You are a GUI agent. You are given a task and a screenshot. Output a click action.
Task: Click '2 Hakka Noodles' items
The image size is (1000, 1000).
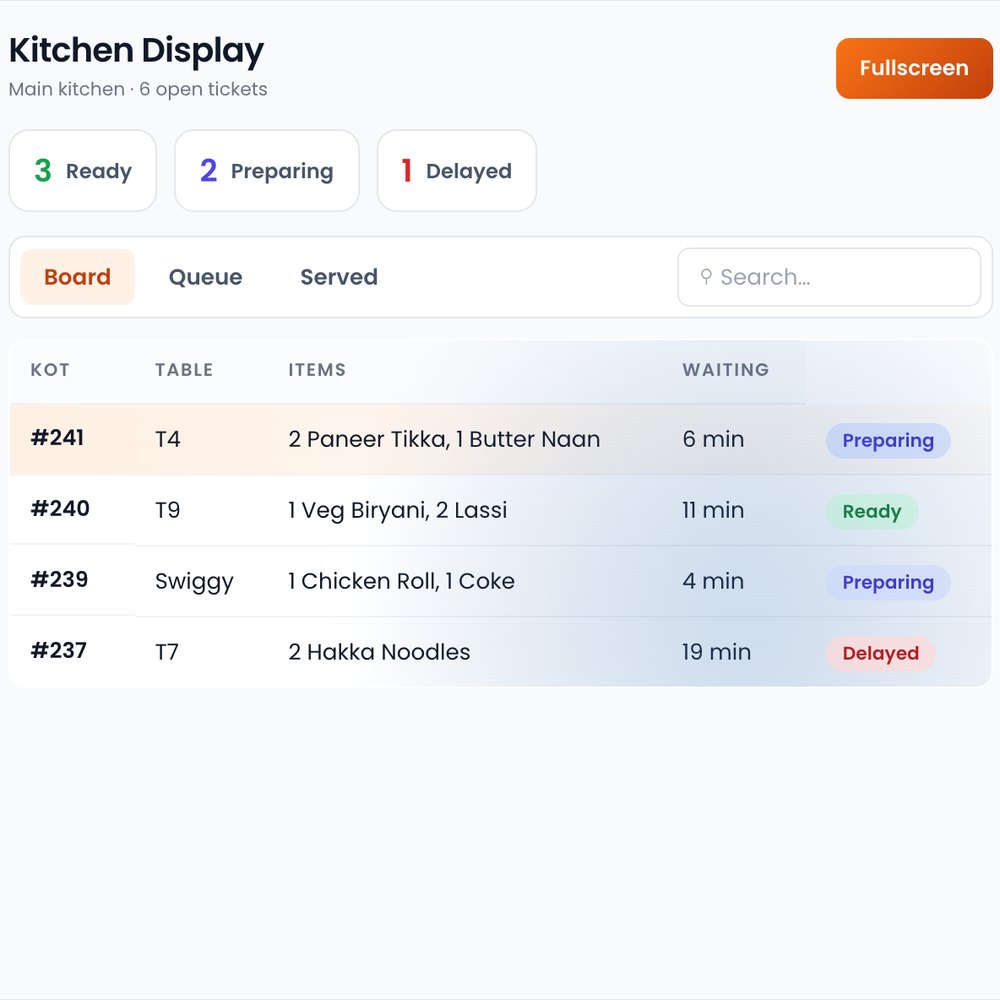point(379,652)
